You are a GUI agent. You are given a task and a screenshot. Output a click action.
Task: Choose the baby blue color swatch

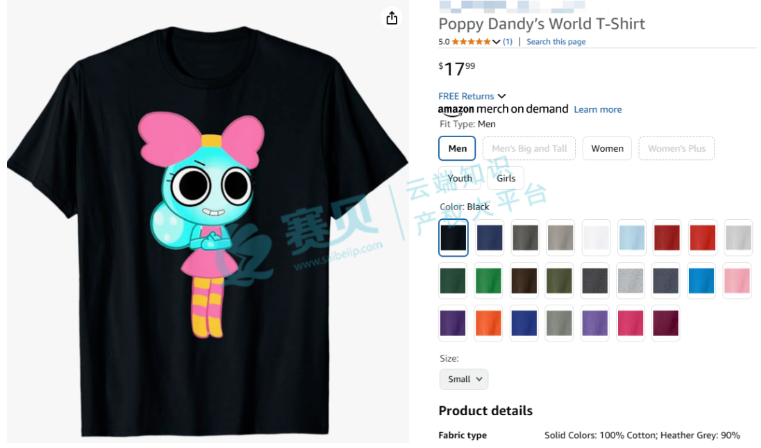(631, 237)
